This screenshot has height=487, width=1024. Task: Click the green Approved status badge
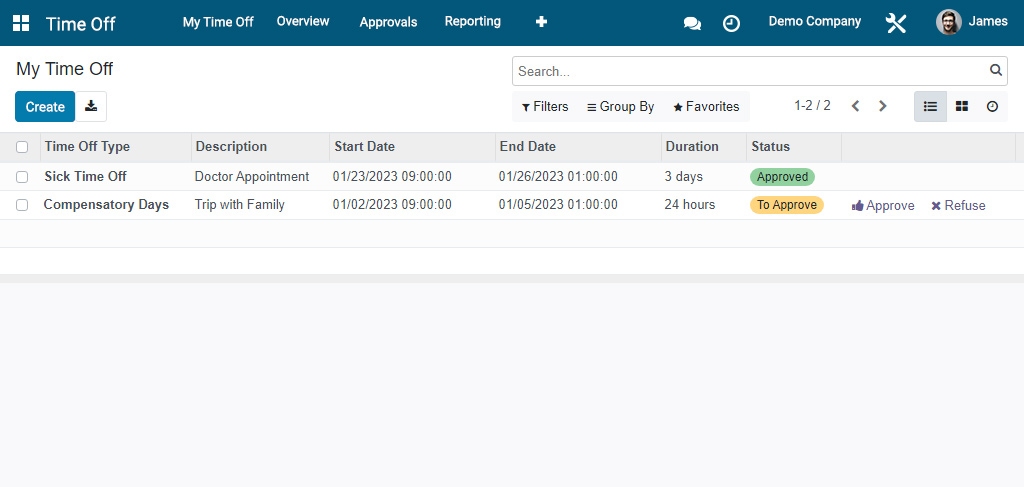coord(782,177)
